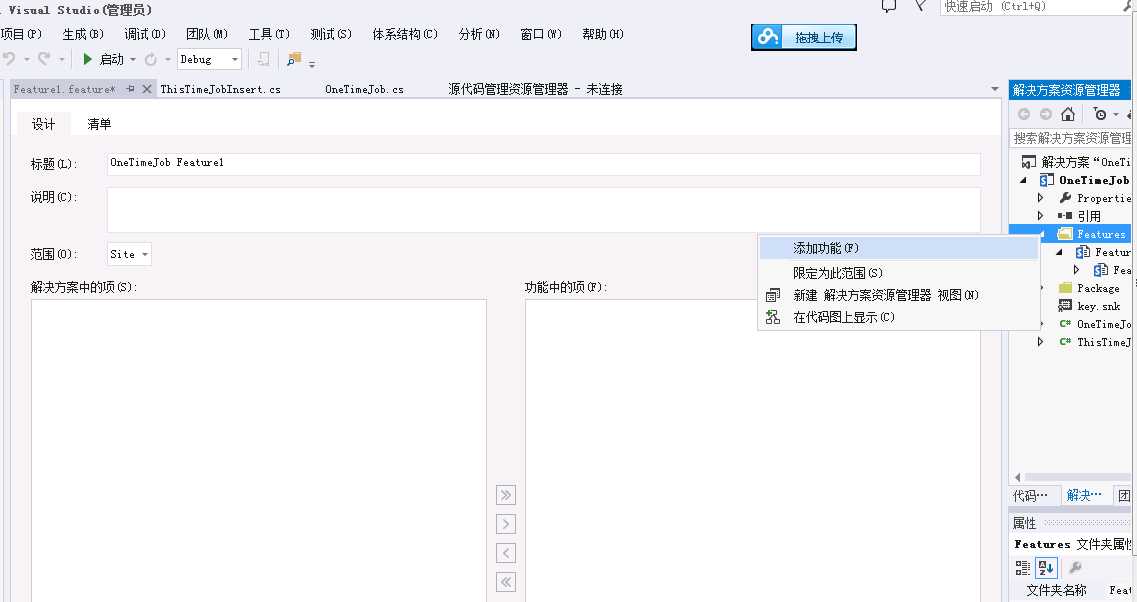1137x602 pixels.
Task: Click Solution Explorer forward arrow
Action: point(1045,114)
